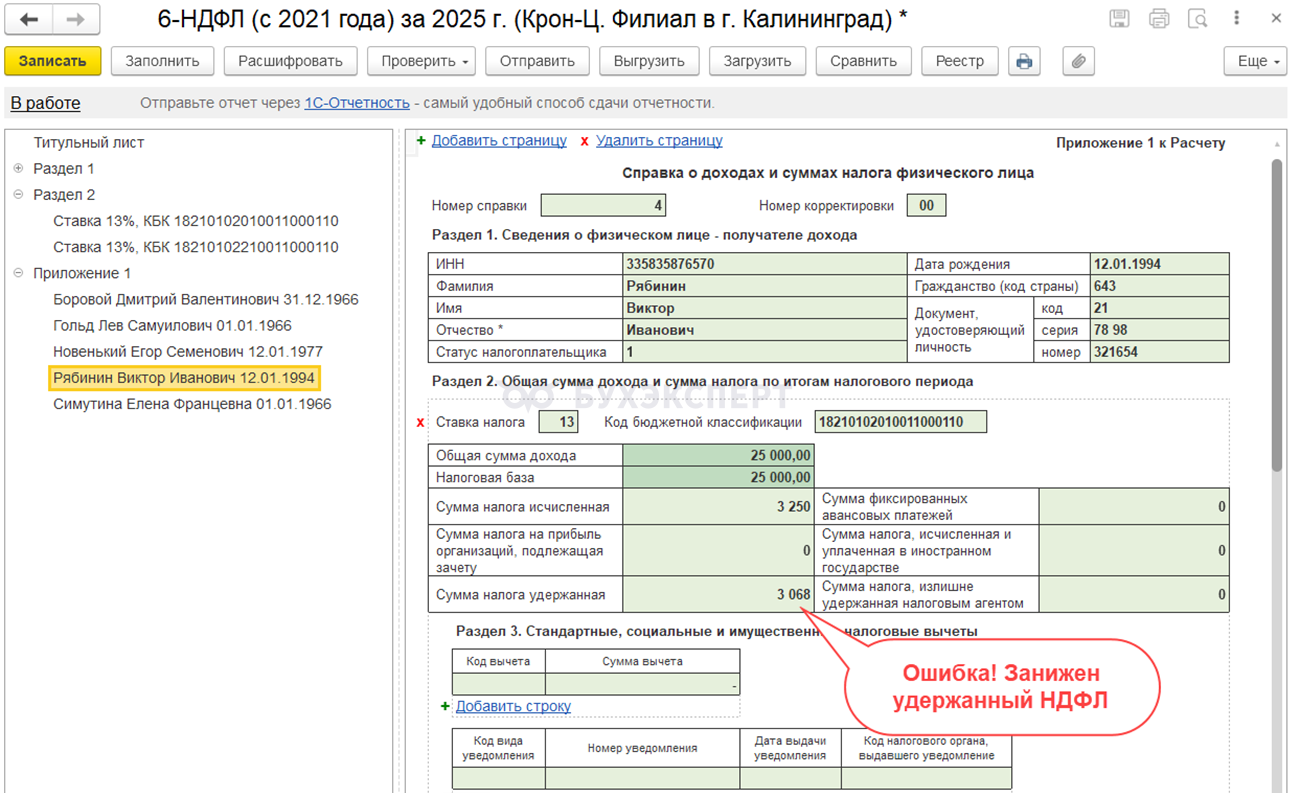Open the Еще dropdown menu
This screenshot has height=793, width=1289.
(x=1258, y=61)
